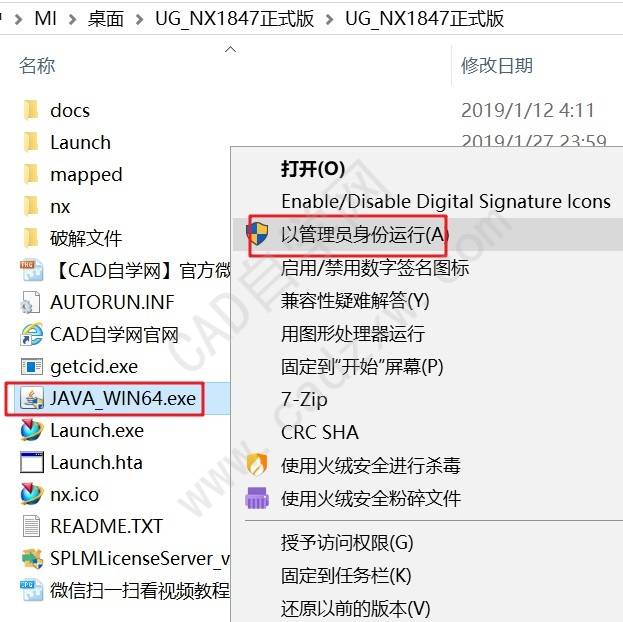Click the 修改日期 column header
The width and height of the screenshot is (623, 622).
click(x=497, y=66)
